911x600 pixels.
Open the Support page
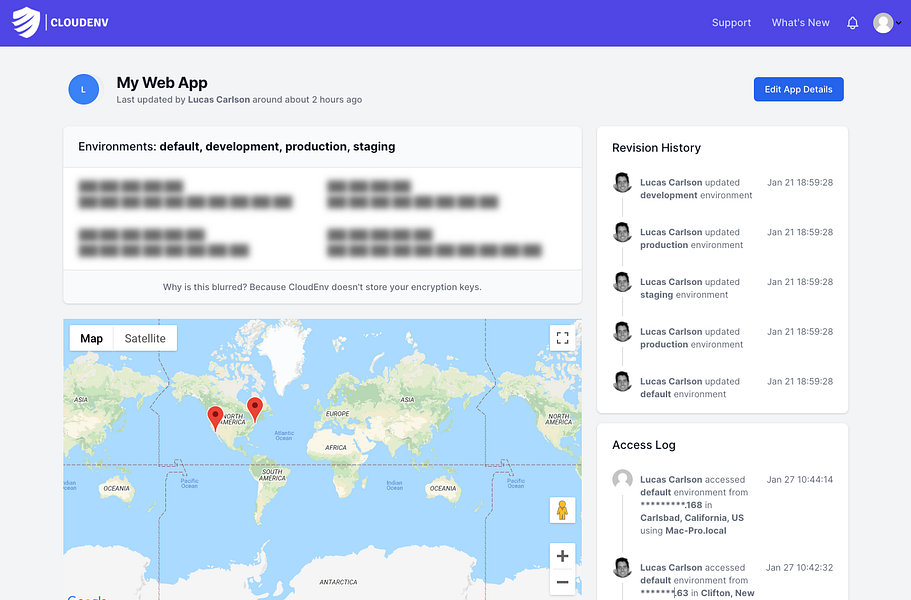click(731, 23)
